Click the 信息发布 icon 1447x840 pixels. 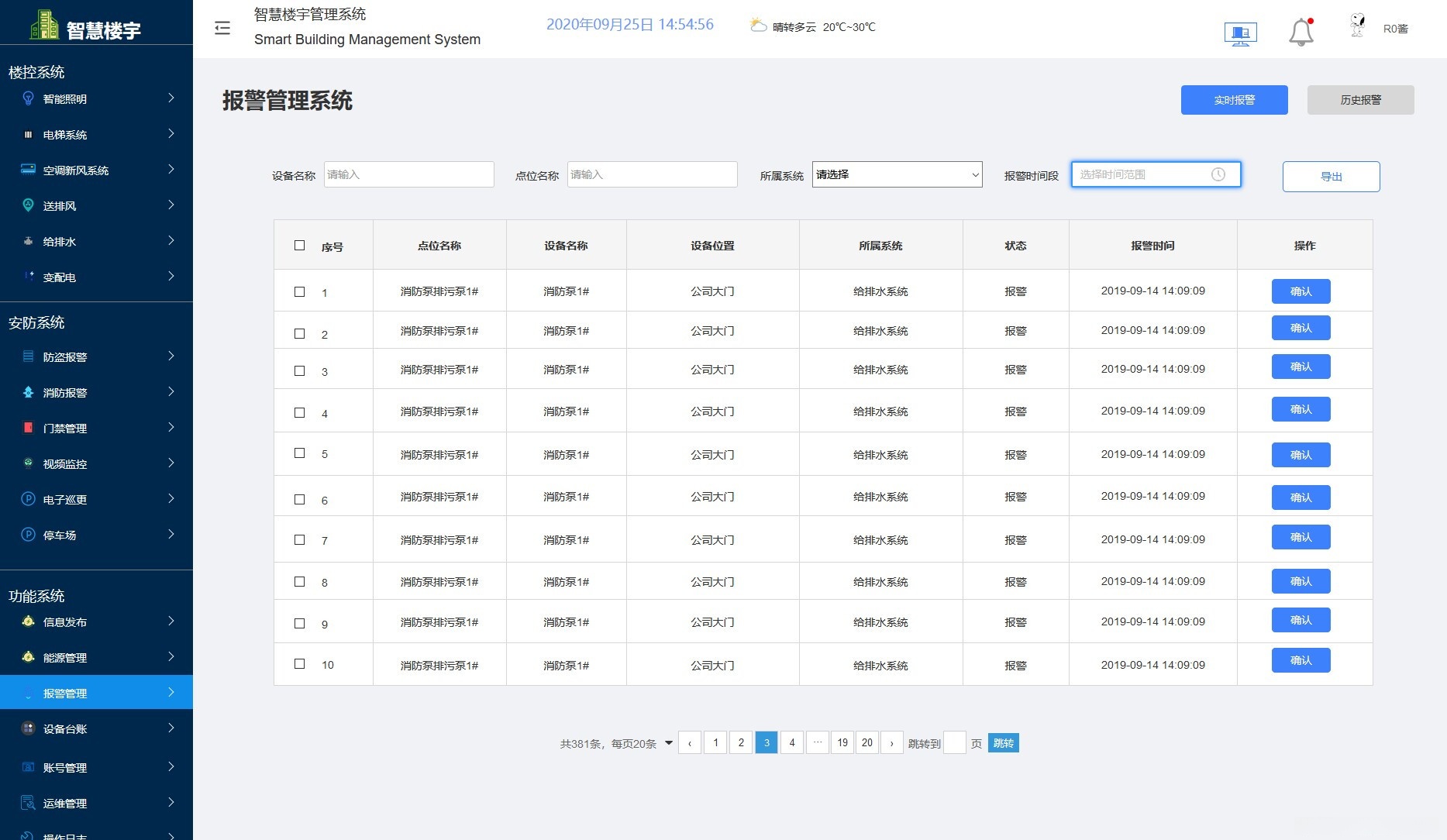(x=28, y=621)
